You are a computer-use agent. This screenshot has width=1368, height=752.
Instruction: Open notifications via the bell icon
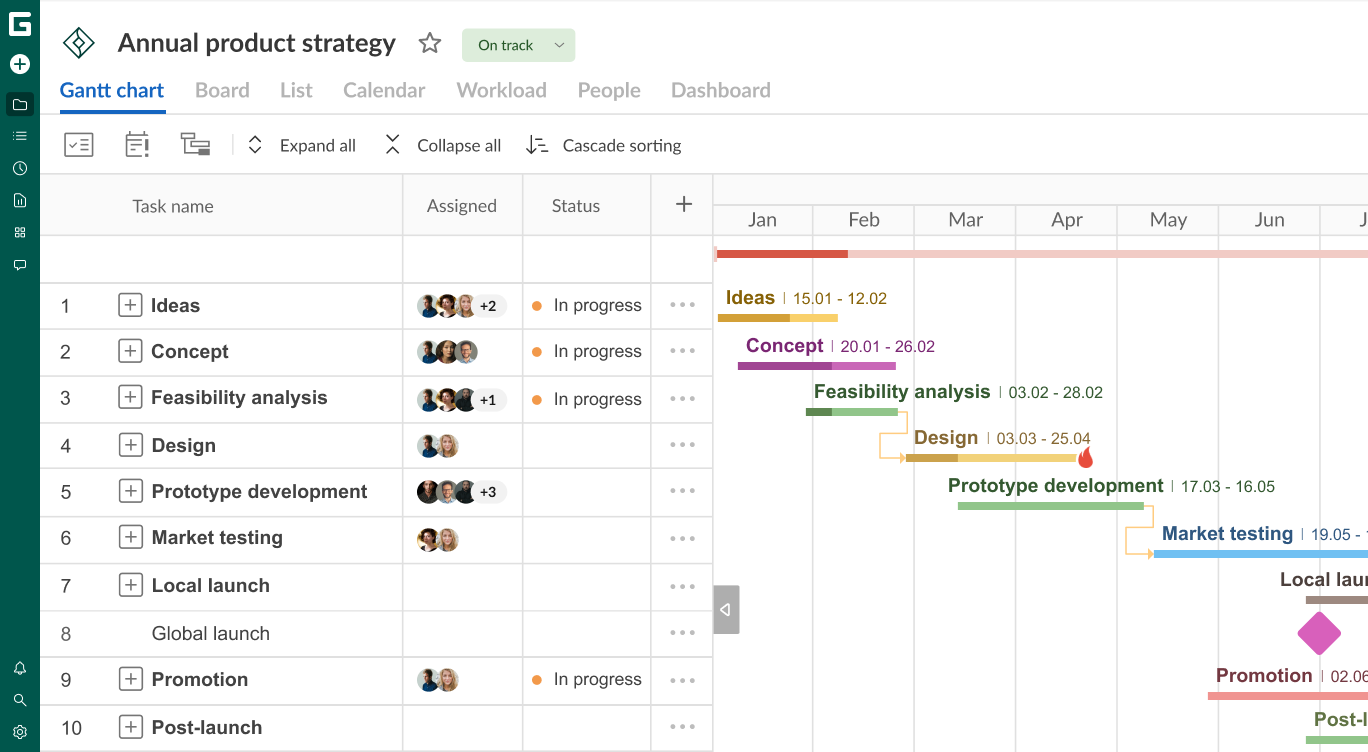tap(19, 666)
